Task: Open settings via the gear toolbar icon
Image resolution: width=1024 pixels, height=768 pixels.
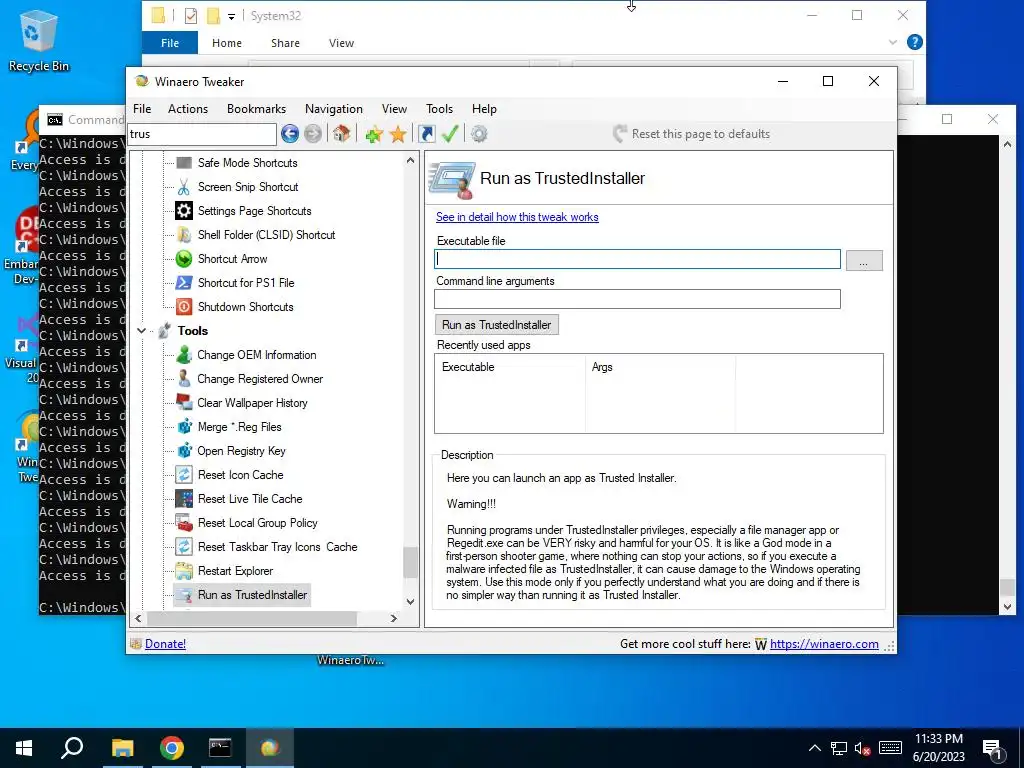Action: (x=479, y=134)
